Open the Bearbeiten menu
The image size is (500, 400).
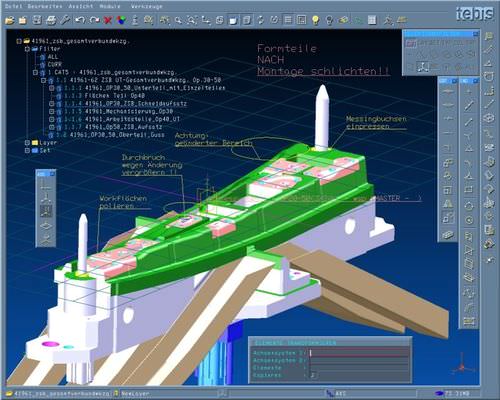(45, 6)
